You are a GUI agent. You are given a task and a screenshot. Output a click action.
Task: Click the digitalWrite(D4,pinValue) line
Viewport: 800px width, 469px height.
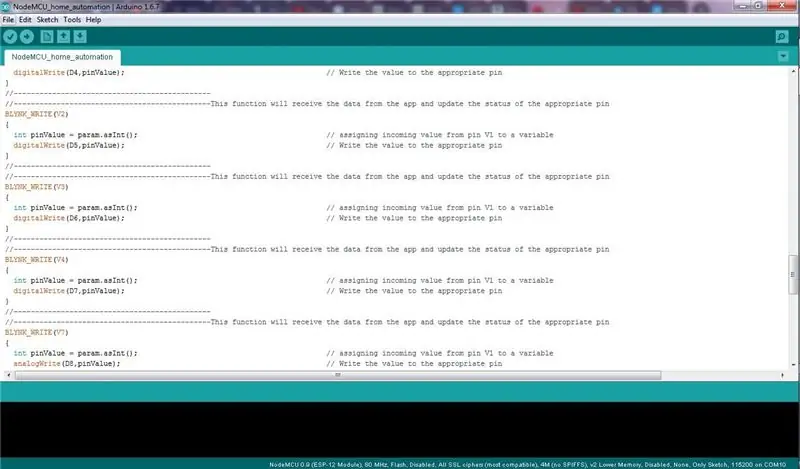(69, 73)
